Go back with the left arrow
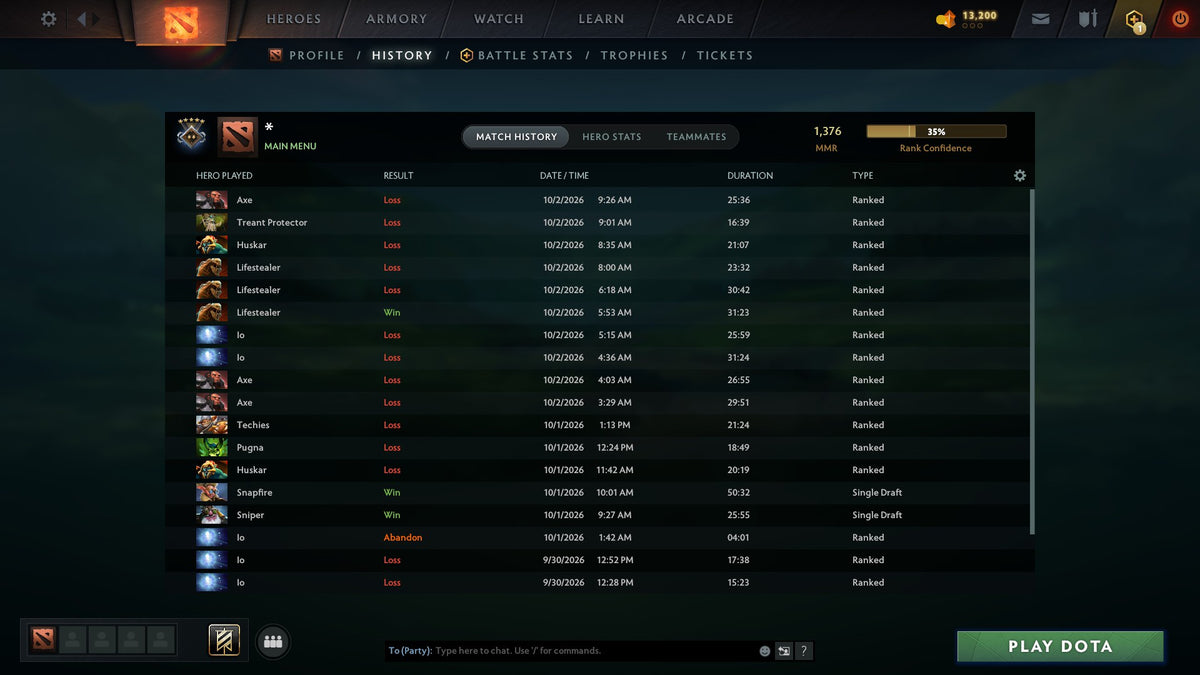 tap(82, 19)
